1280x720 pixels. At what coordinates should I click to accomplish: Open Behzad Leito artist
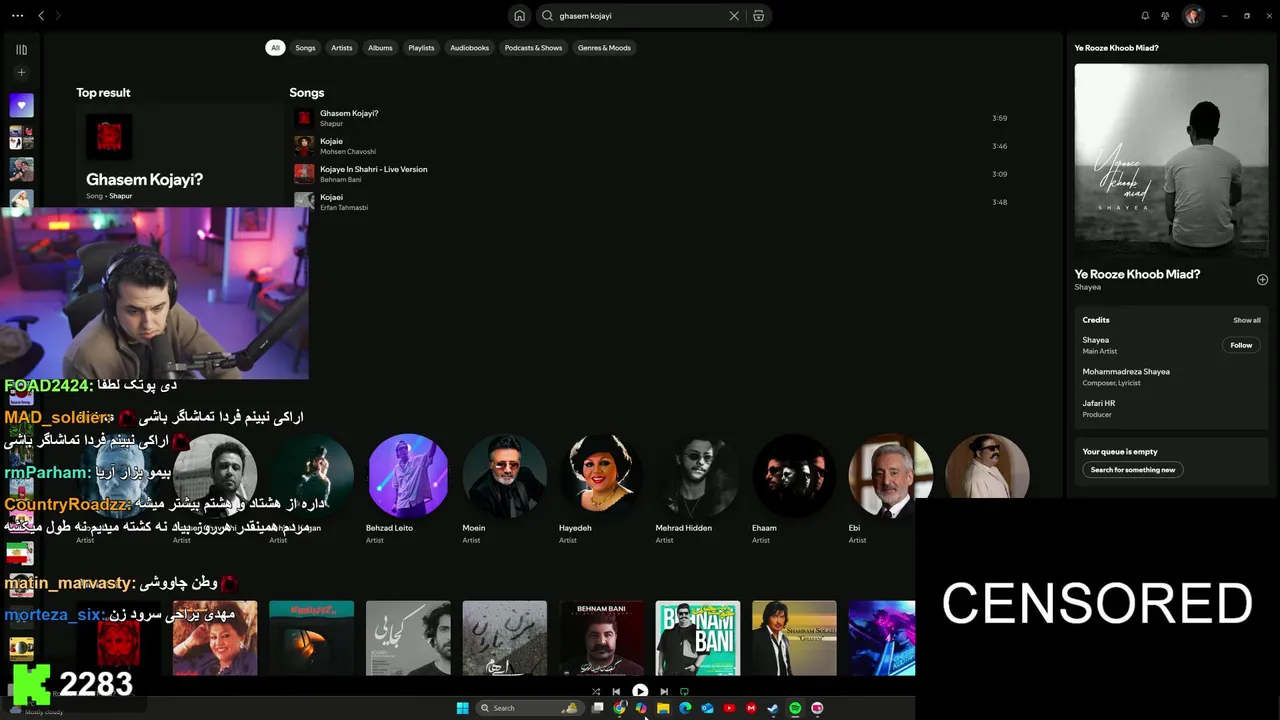[x=408, y=490]
